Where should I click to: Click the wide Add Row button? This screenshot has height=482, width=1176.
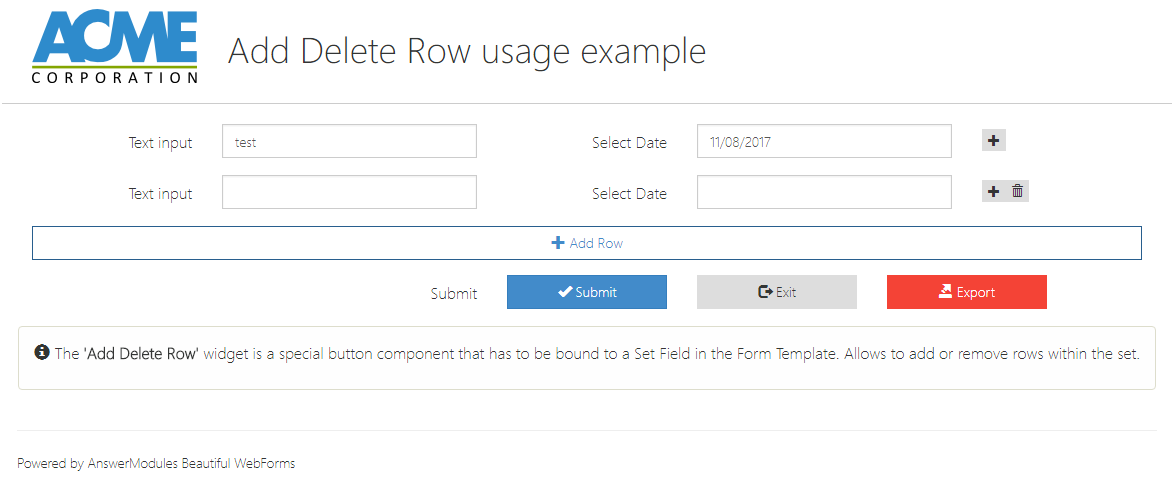point(587,243)
